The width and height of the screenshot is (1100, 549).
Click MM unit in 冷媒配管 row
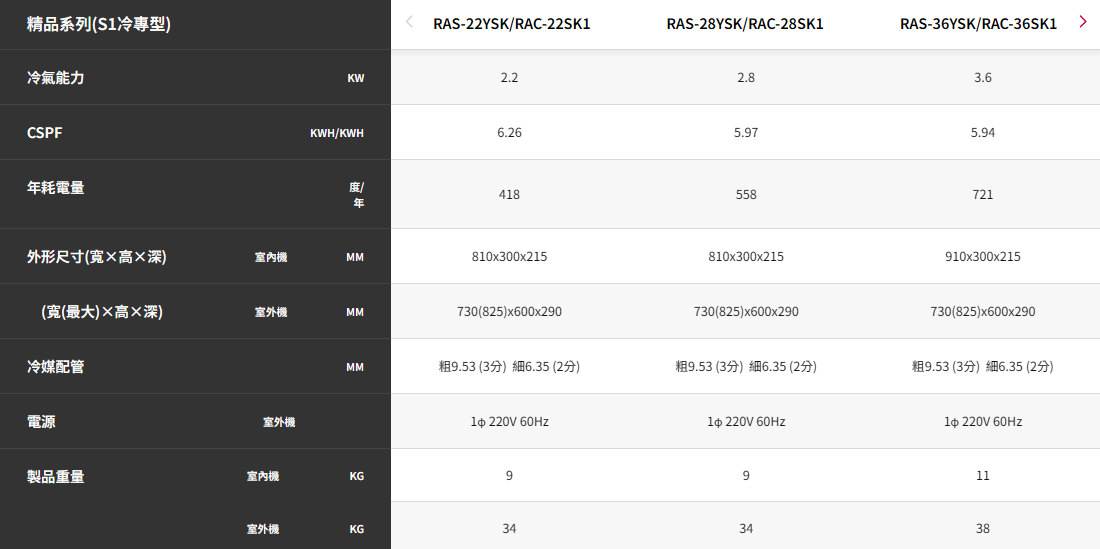click(355, 367)
